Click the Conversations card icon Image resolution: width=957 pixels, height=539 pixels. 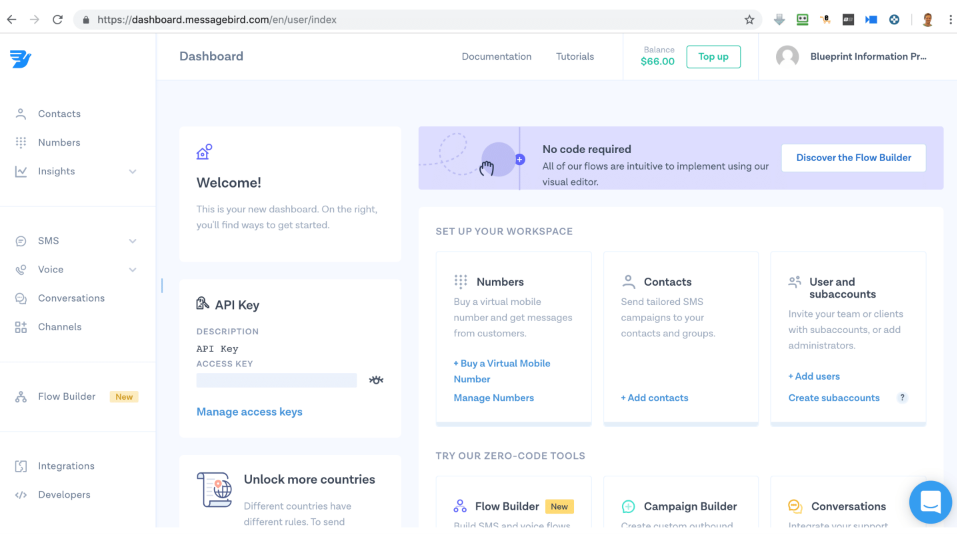point(795,506)
